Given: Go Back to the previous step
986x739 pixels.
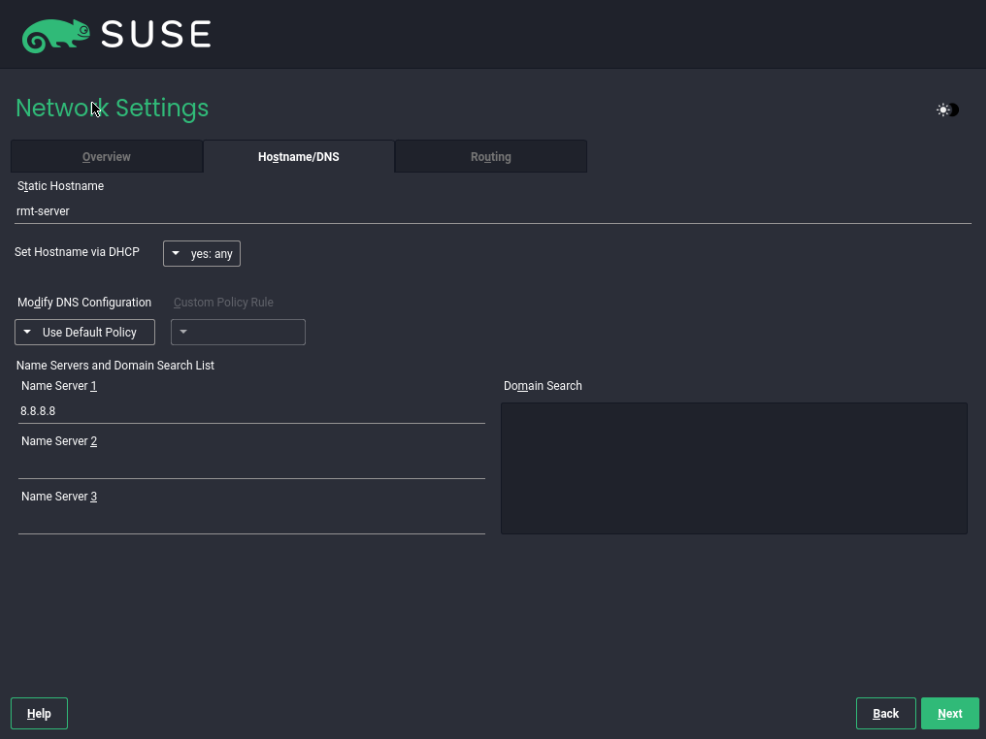Looking at the screenshot, I should pyautogui.click(x=885, y=713).
